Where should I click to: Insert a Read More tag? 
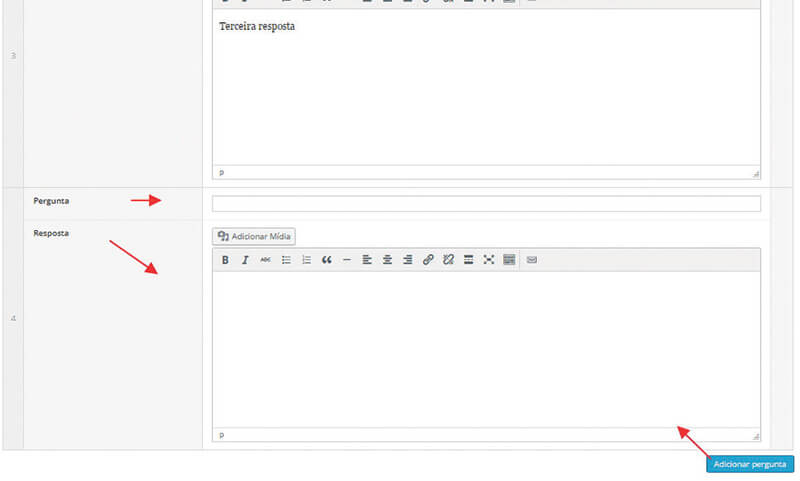pyautogui.click(x=468, y=260)
